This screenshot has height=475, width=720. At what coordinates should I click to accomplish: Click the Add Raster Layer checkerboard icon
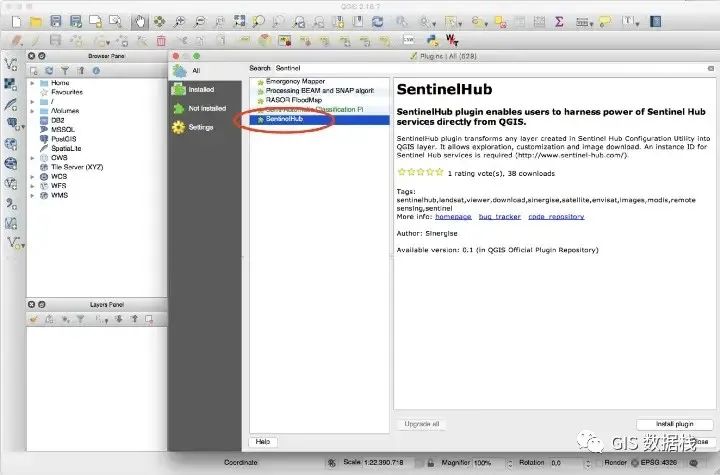tap(11, 84)
